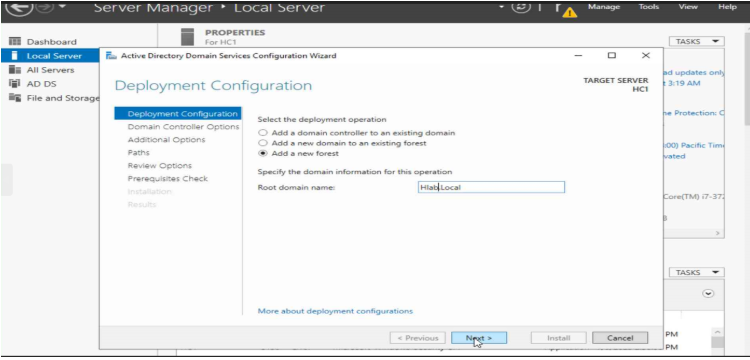Open File and Storage Services in the sidebar
This screenshot has width=750, height=360.
click(x=63, y=98)
